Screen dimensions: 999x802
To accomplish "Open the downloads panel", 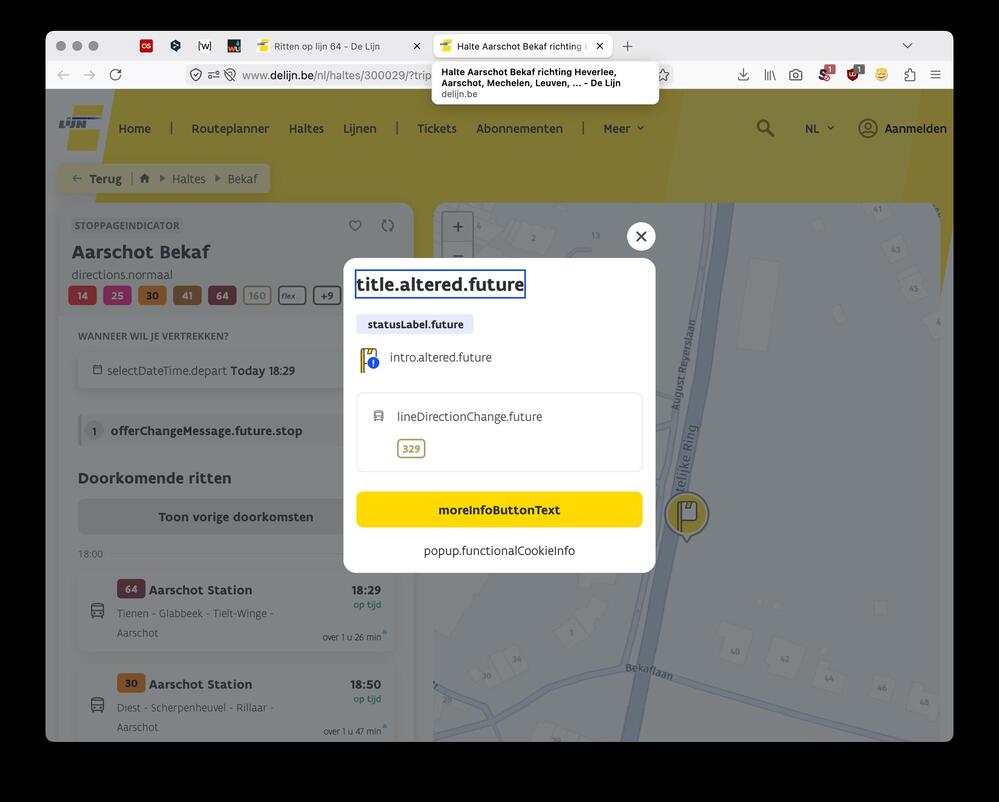I will pyautogui.click(x=743, y=75).
